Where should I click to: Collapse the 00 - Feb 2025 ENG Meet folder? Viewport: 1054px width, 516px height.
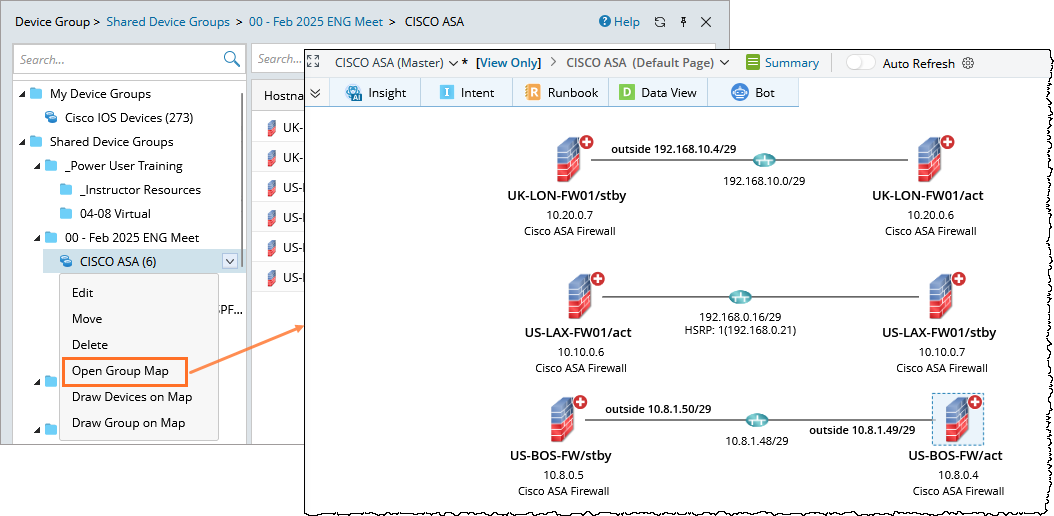point(37,238)
